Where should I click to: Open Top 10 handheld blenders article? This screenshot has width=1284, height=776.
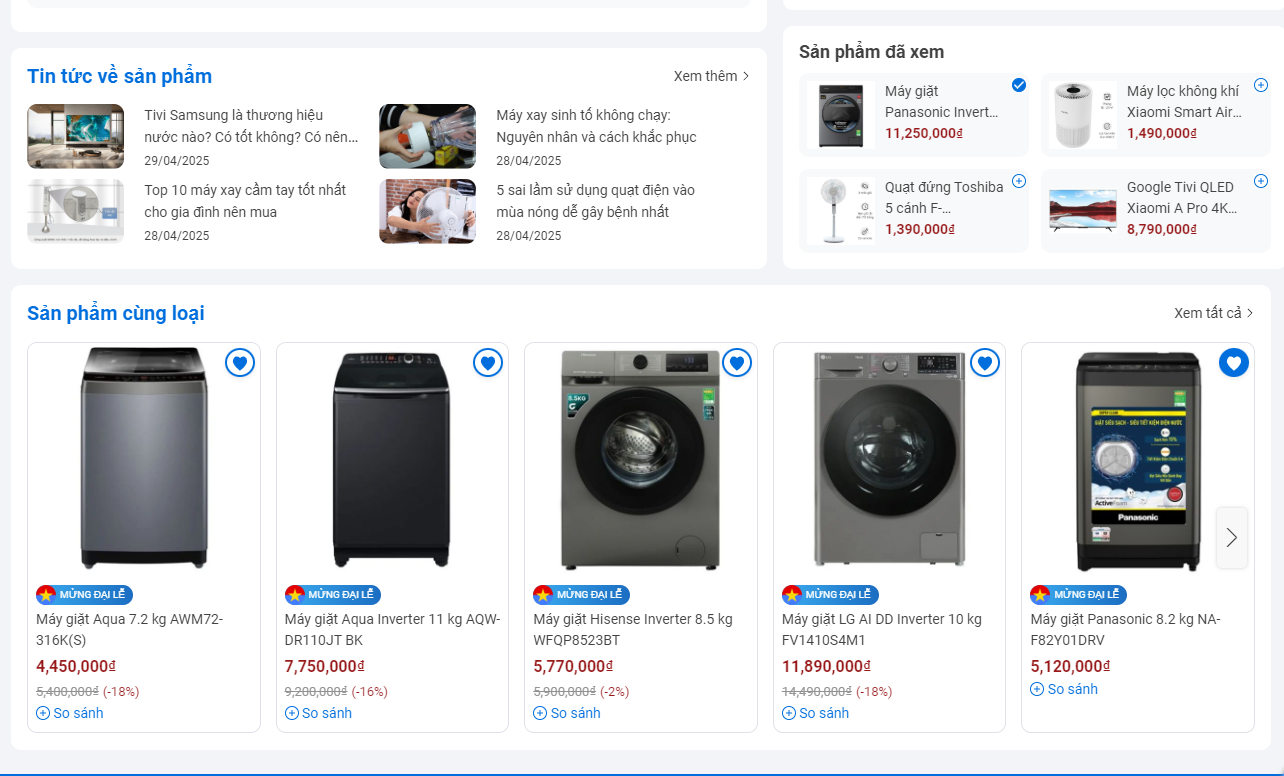pyautogui.click(x=245, y=201)
